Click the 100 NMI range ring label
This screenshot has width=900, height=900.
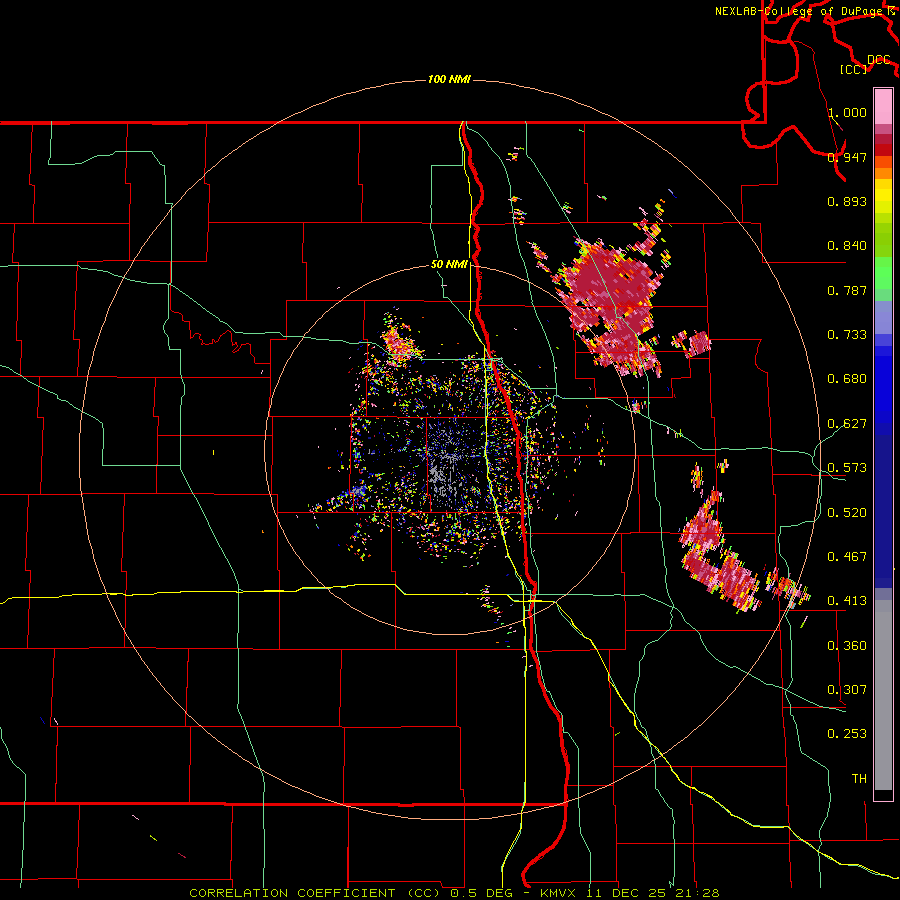[449, 79]
